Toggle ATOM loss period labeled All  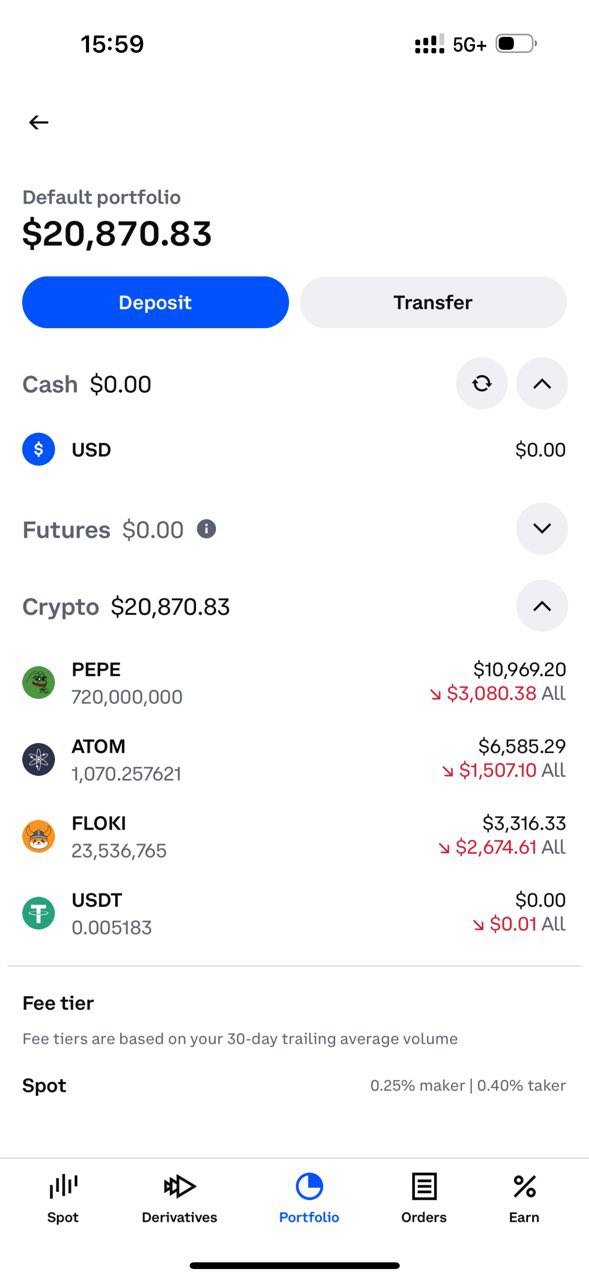[553, 771]
